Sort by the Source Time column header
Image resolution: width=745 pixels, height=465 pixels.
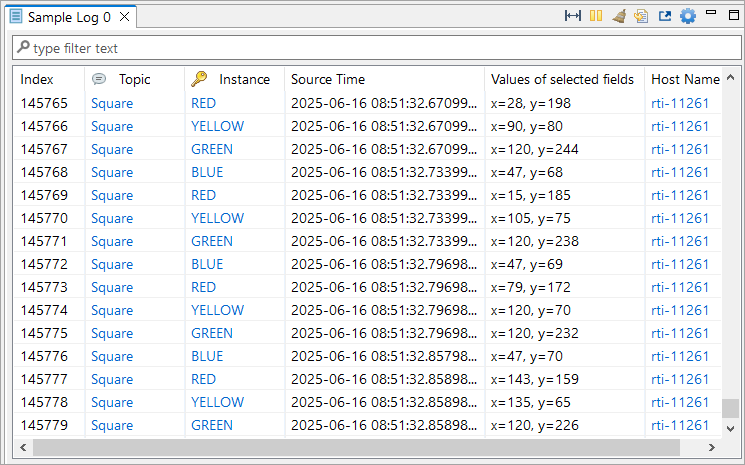click(384, 79)
